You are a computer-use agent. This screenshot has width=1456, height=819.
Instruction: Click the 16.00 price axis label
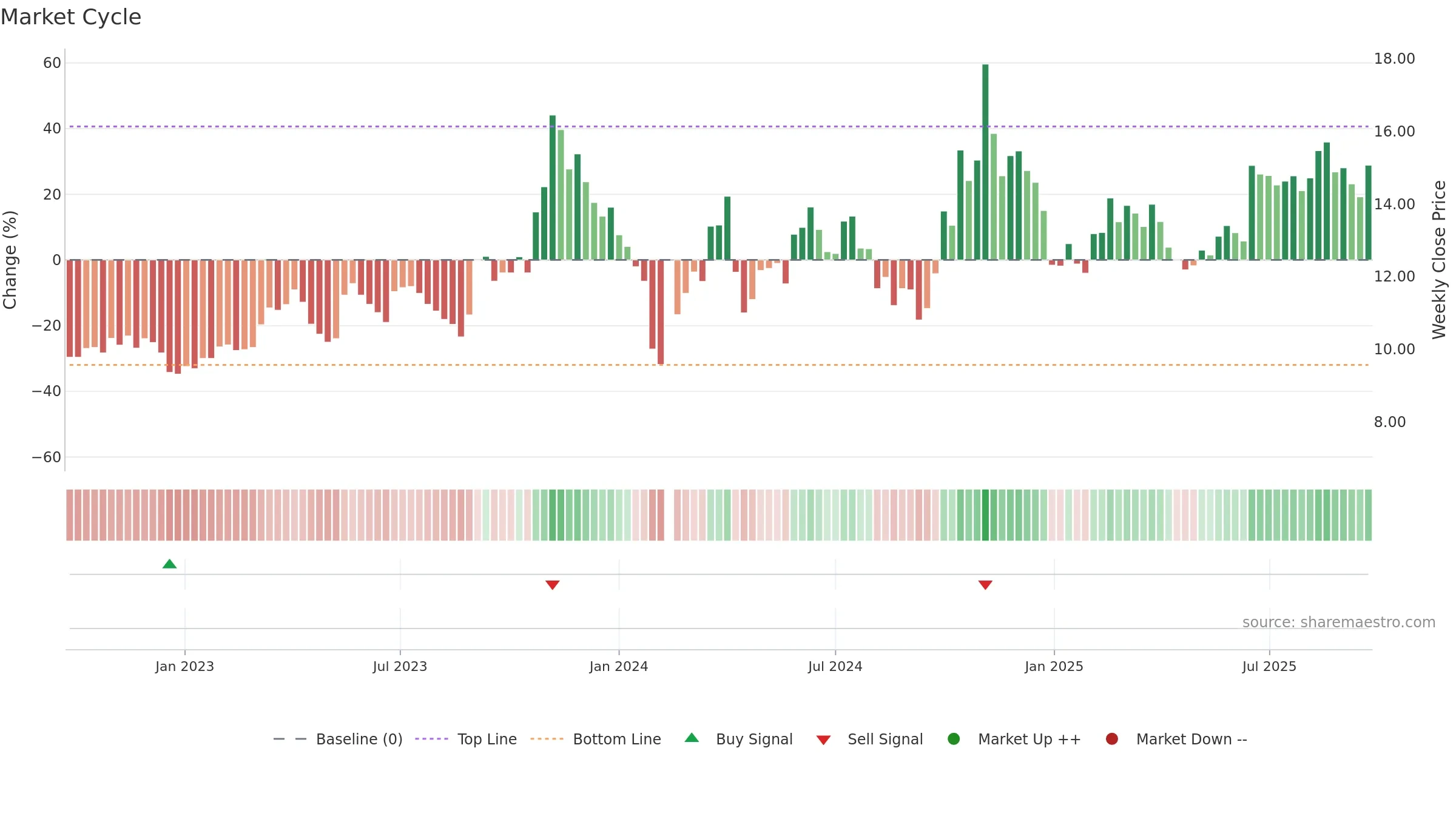click(1394, 132)
